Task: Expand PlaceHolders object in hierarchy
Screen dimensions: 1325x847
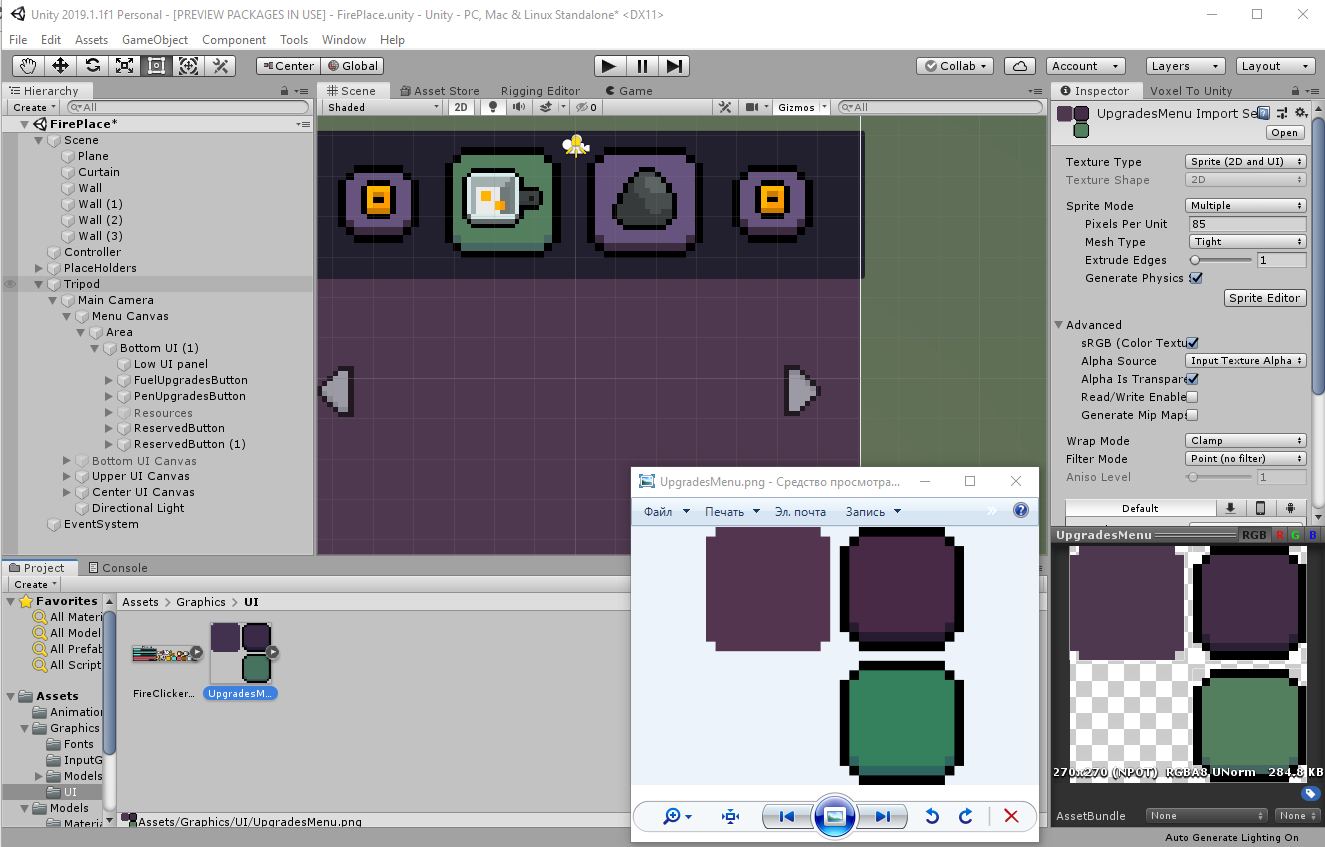Action: pos(39,268)
